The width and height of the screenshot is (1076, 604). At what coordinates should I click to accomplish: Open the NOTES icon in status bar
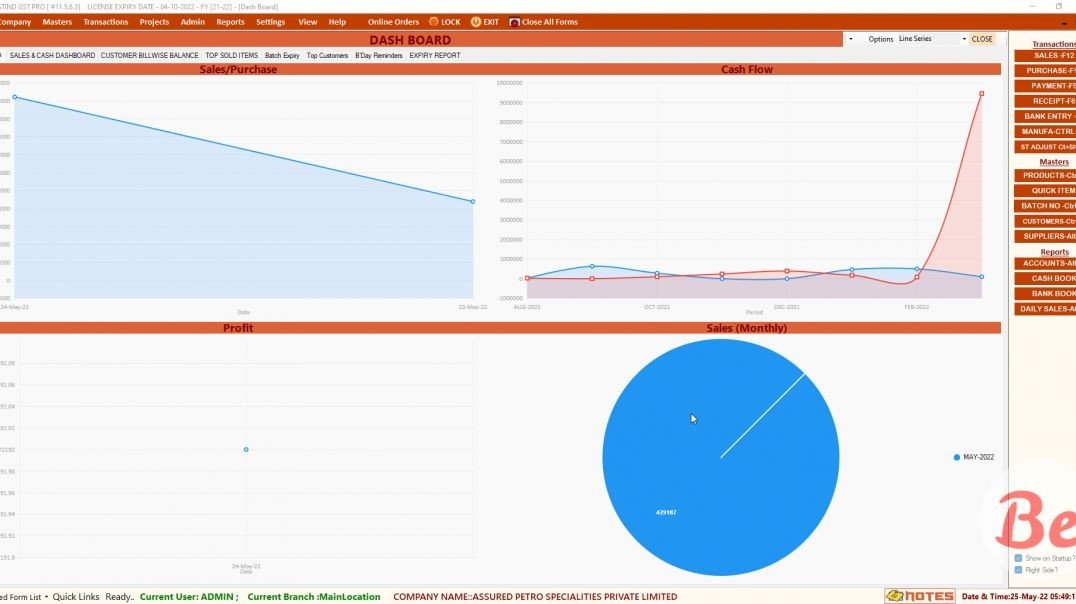coord(919,596)
